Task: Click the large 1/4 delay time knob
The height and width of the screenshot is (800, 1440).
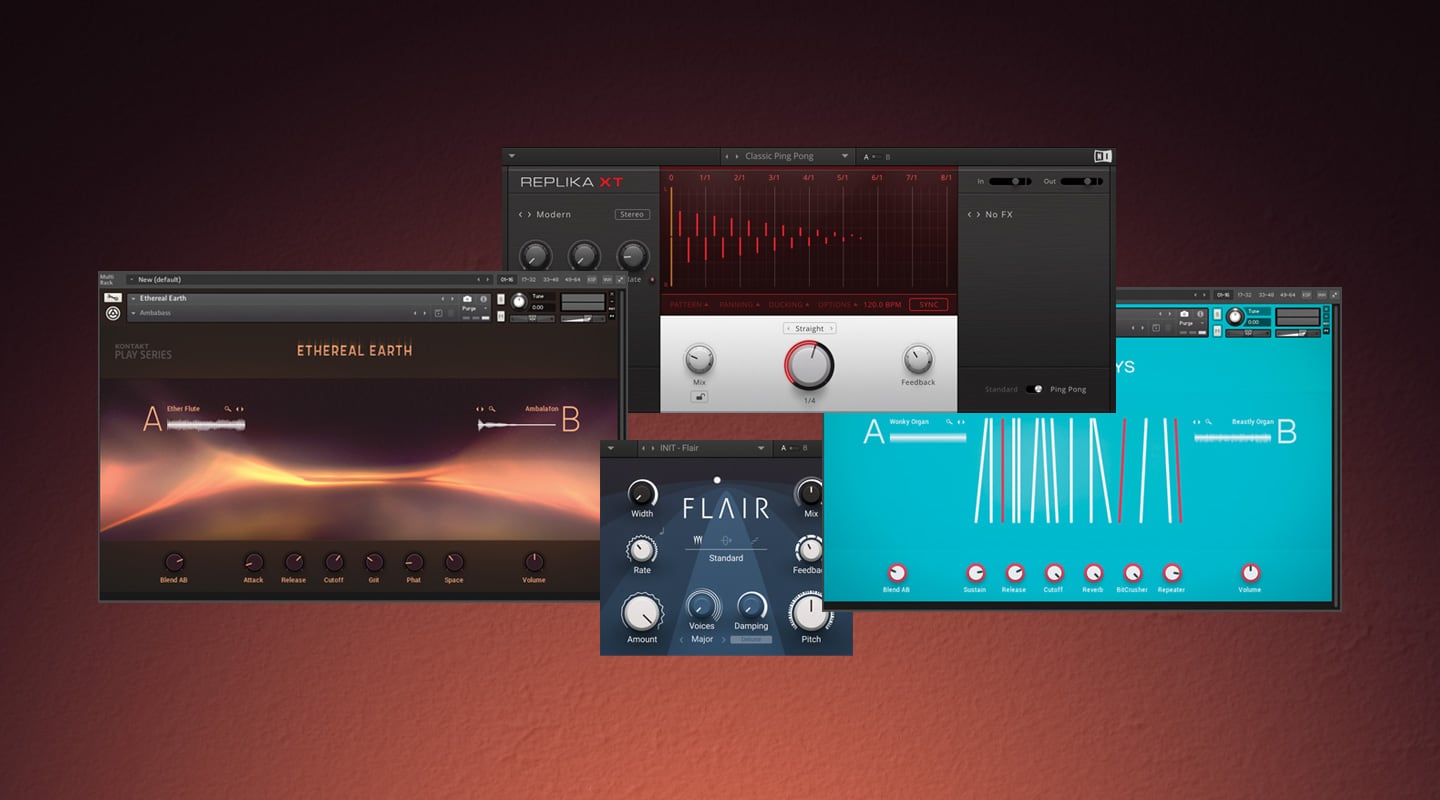Action: coord(808,365)
